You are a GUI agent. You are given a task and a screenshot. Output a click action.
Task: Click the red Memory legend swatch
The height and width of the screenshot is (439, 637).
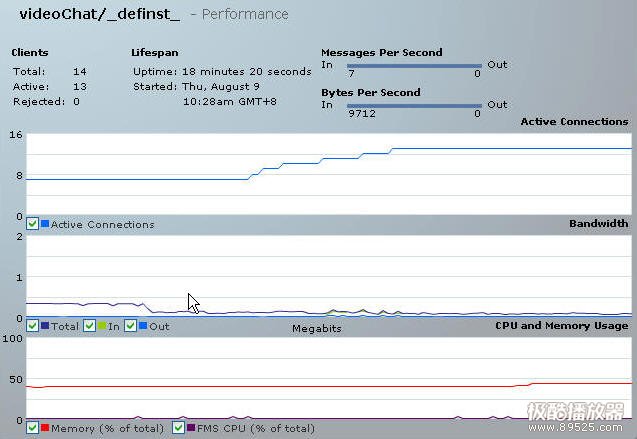coord(45,428)
